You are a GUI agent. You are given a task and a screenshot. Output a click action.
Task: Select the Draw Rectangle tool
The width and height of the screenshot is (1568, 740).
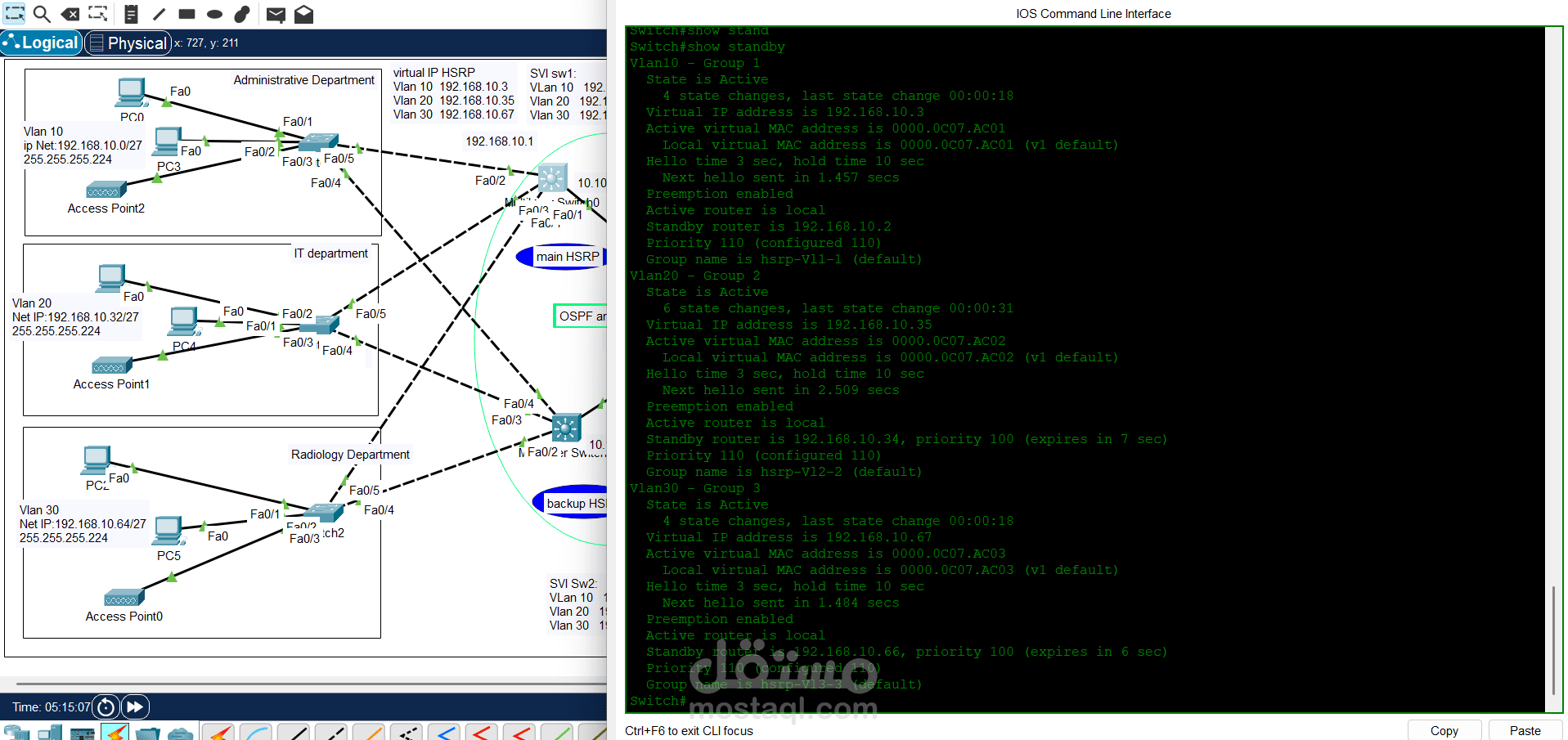coord(186,14)
